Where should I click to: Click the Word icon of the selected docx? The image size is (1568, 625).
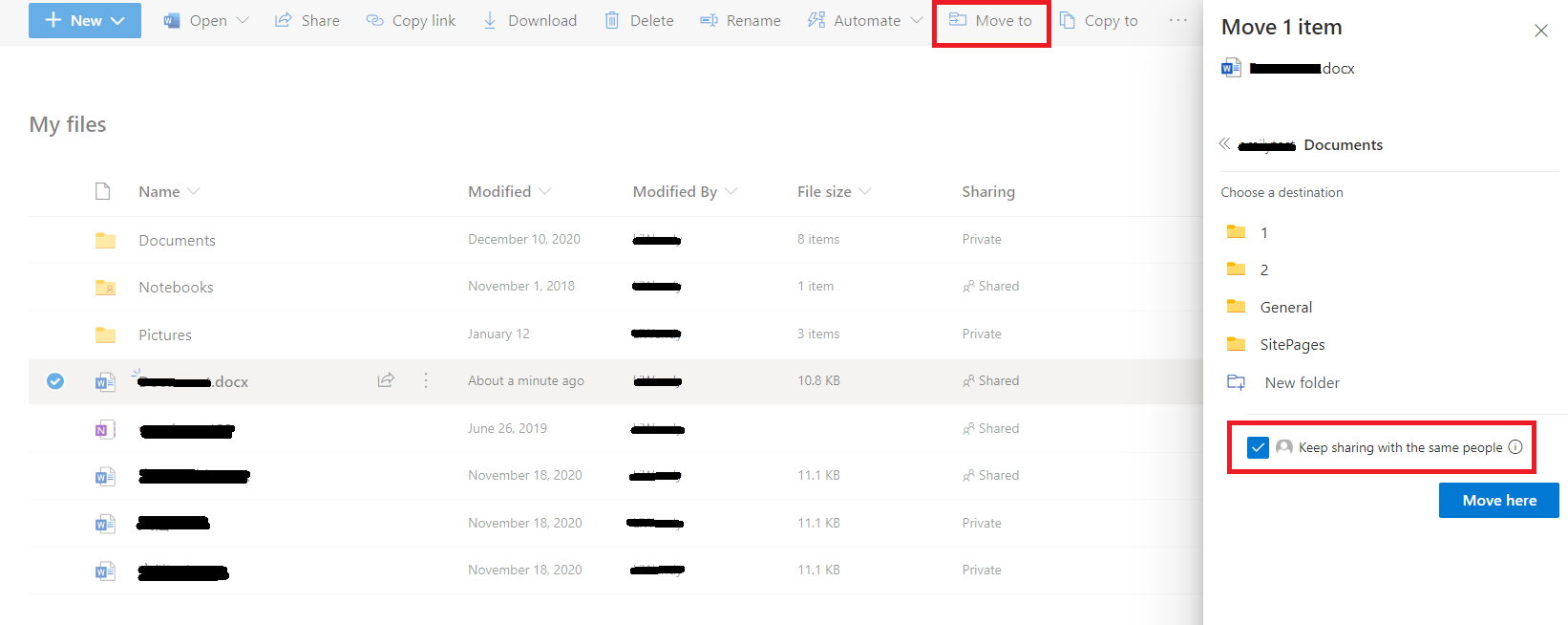click(x=105, y=381)
